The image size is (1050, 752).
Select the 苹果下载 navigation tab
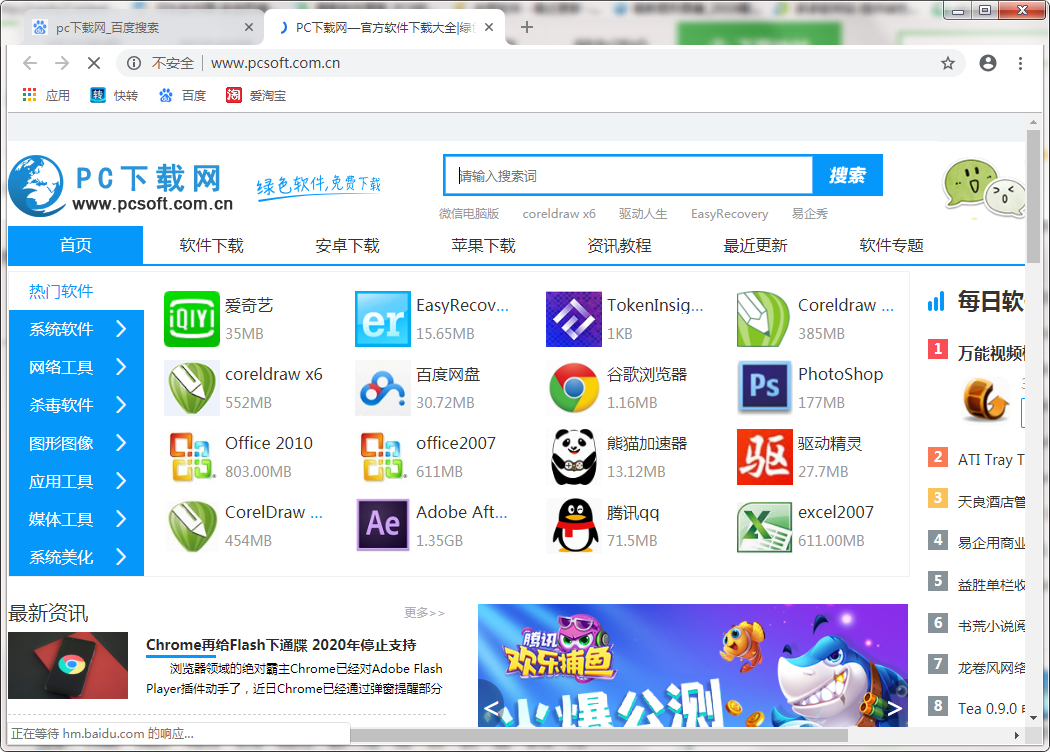483,245
